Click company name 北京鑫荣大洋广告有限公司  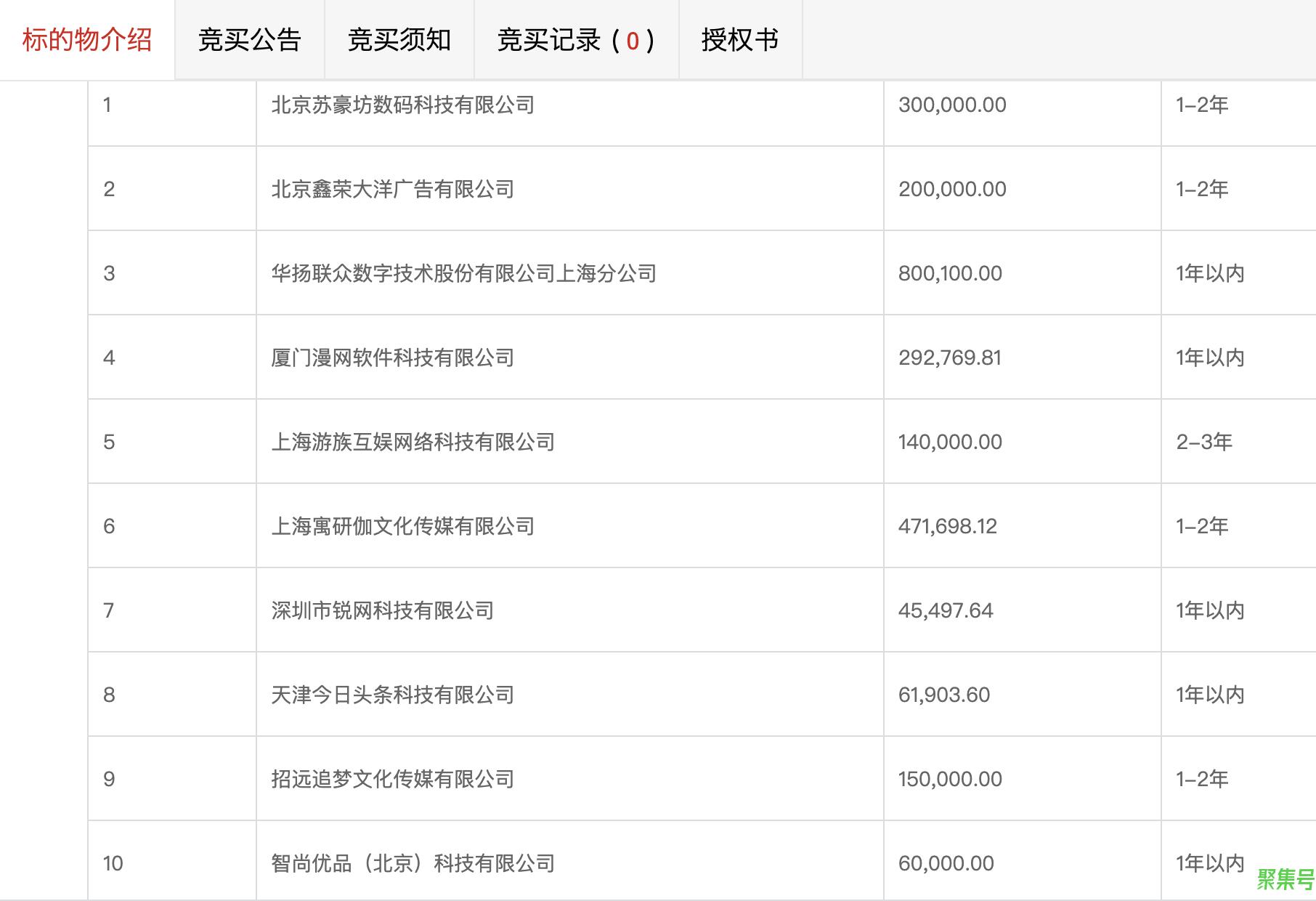point(393,190)
